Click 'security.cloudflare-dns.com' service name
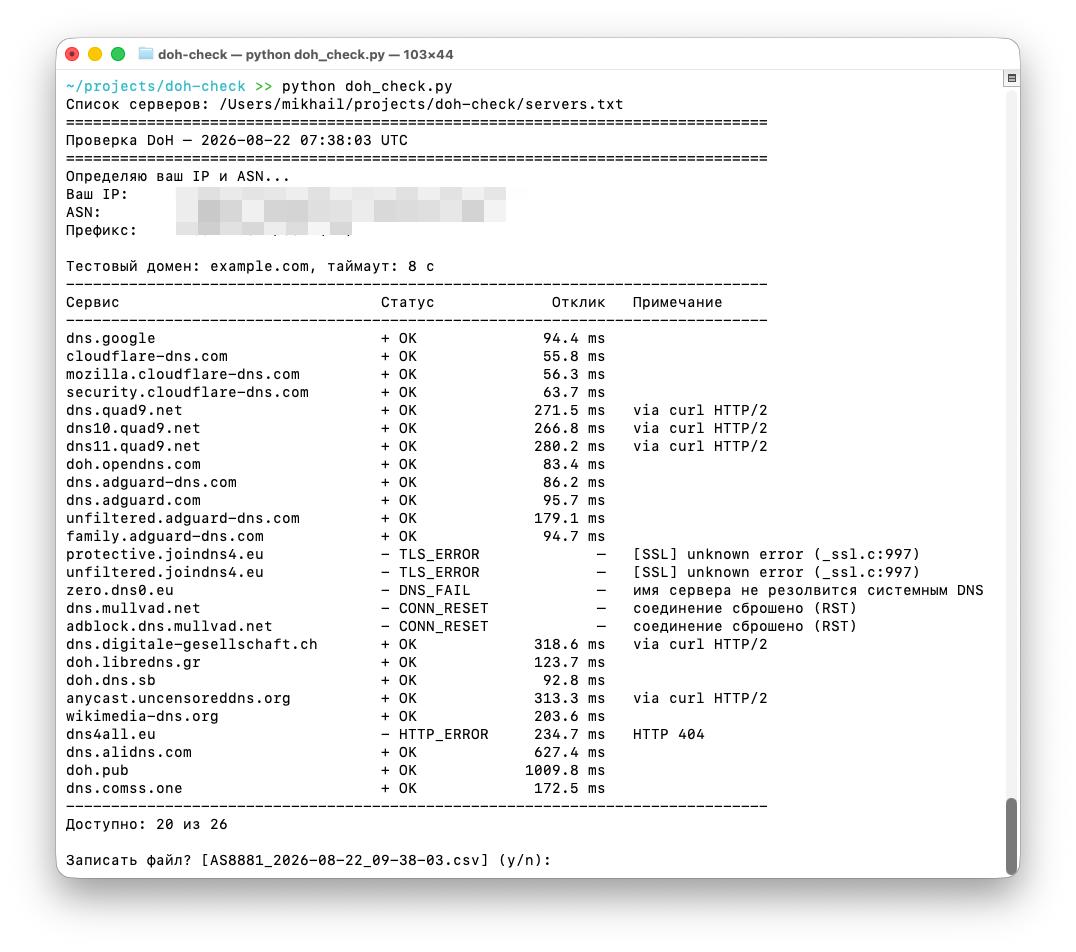The width and height of the screenshot is (1076, 952). 187,392
